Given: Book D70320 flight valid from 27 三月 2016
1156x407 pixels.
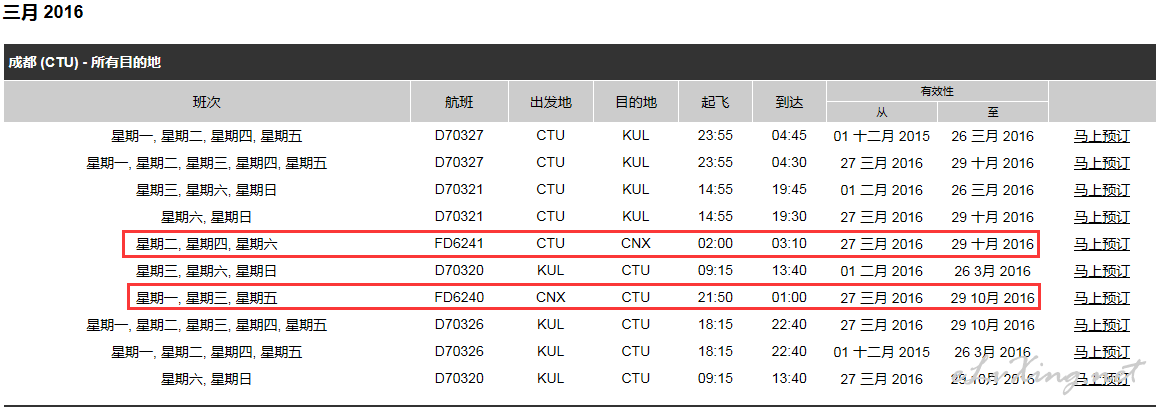Looking at the screenshot, I should click(x=1101, y=379).
